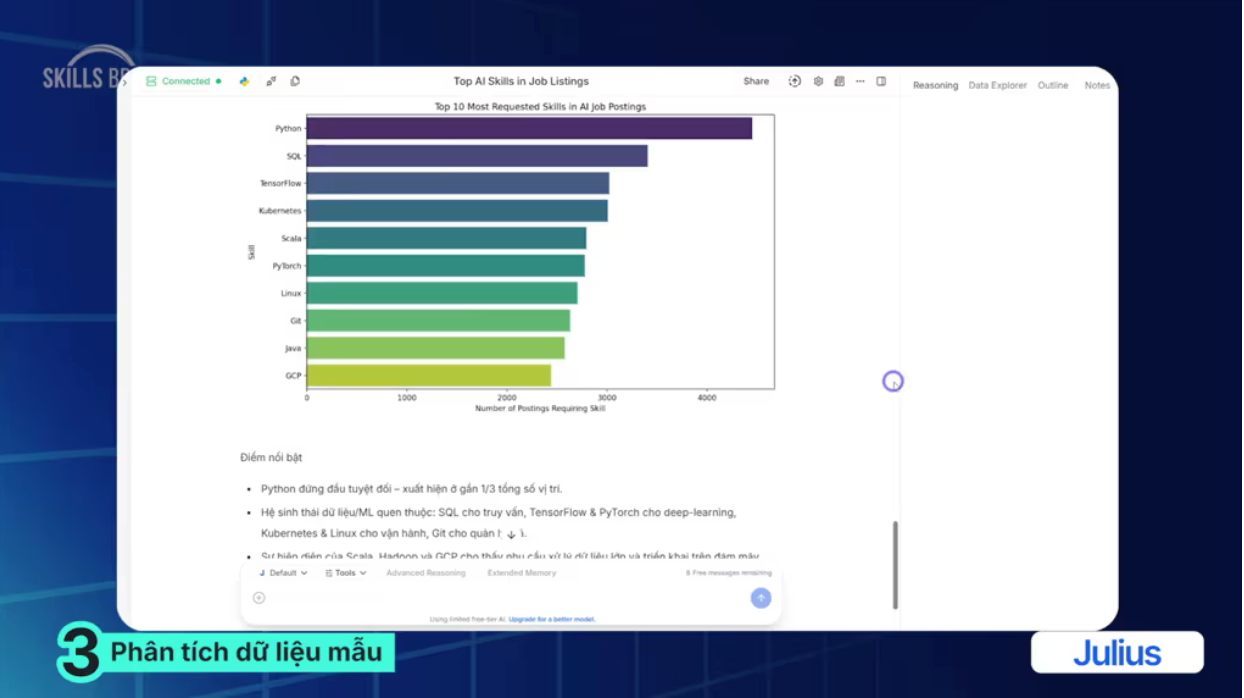Open the Outline tab
Screen dimensions: 1244x698
[1052, 86]
